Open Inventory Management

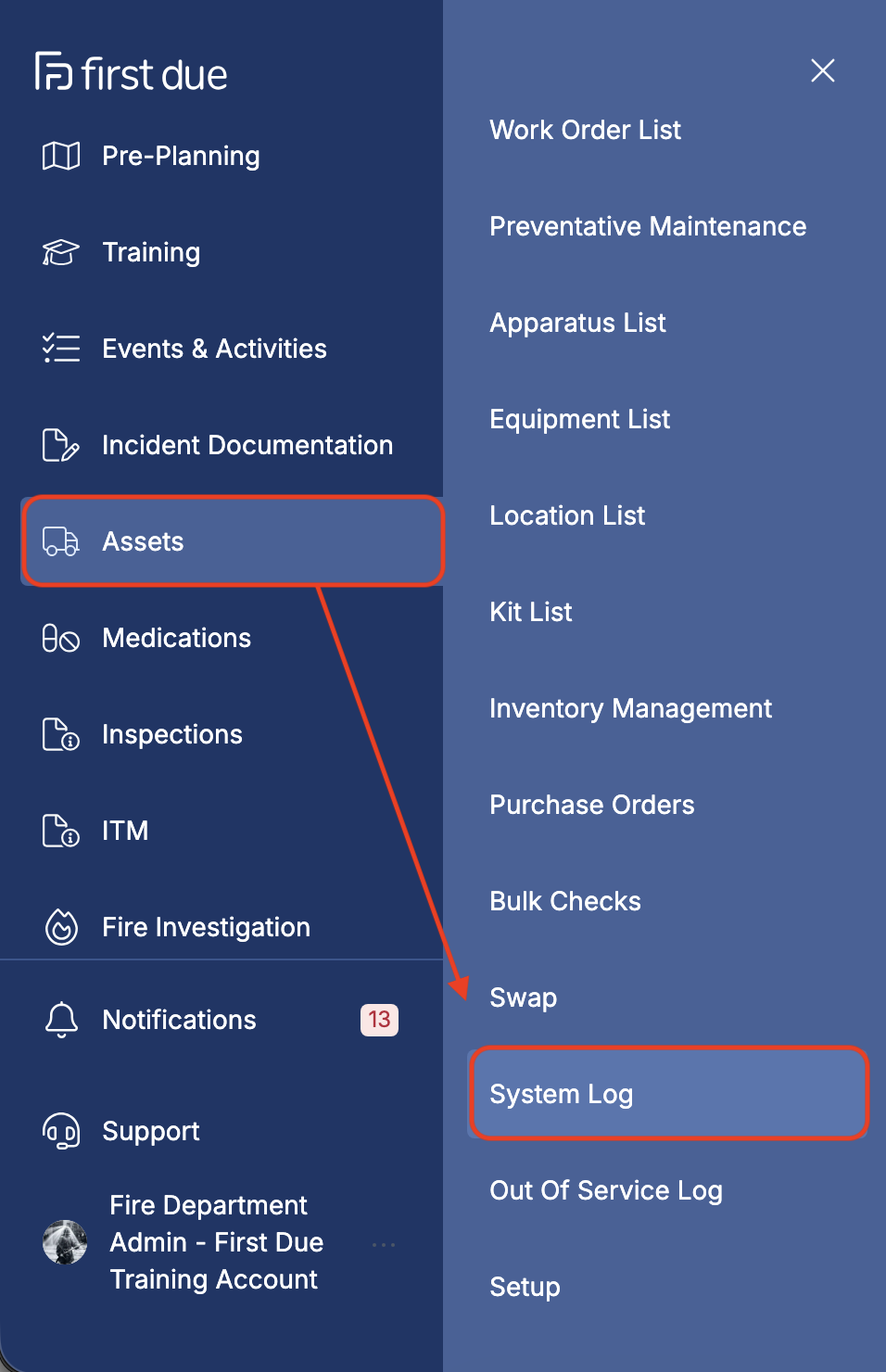[630, 708]
